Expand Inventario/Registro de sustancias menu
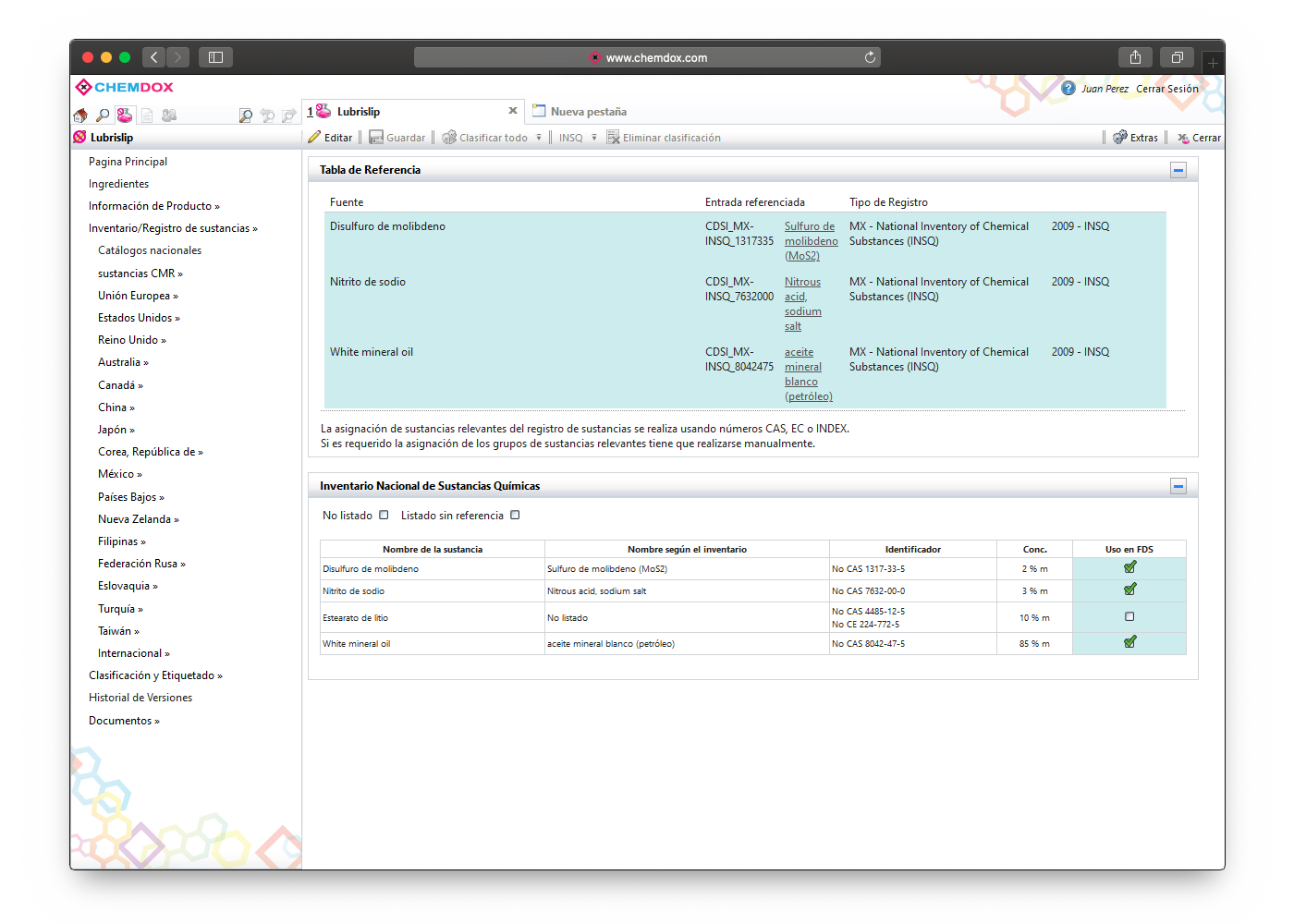This screenshot has height=924, width=1294. click(173, 228)
